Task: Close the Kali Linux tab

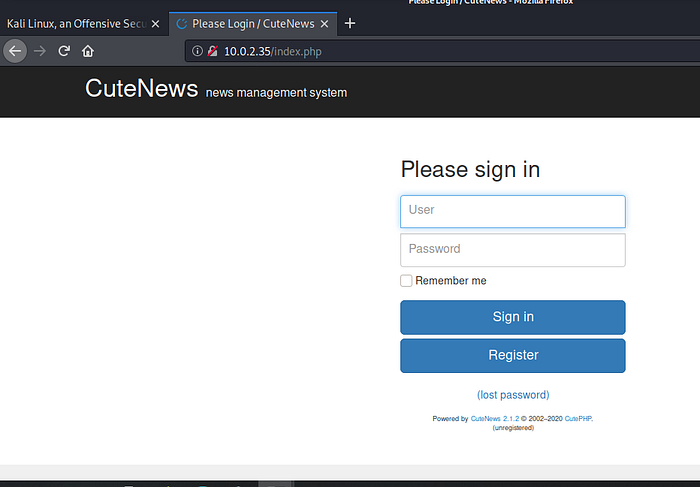Action: click(x=155, y=23)
